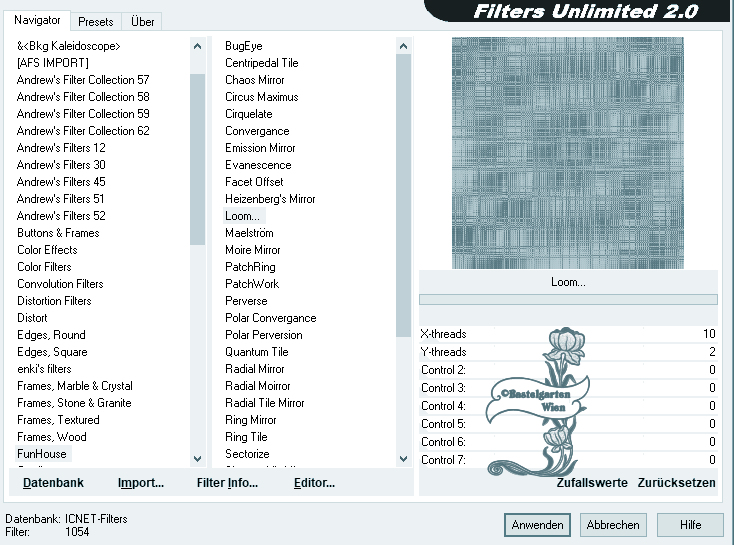Click the category list scroll-up arrow
Viewport: 734px width, 545px height.
[198, 46]
